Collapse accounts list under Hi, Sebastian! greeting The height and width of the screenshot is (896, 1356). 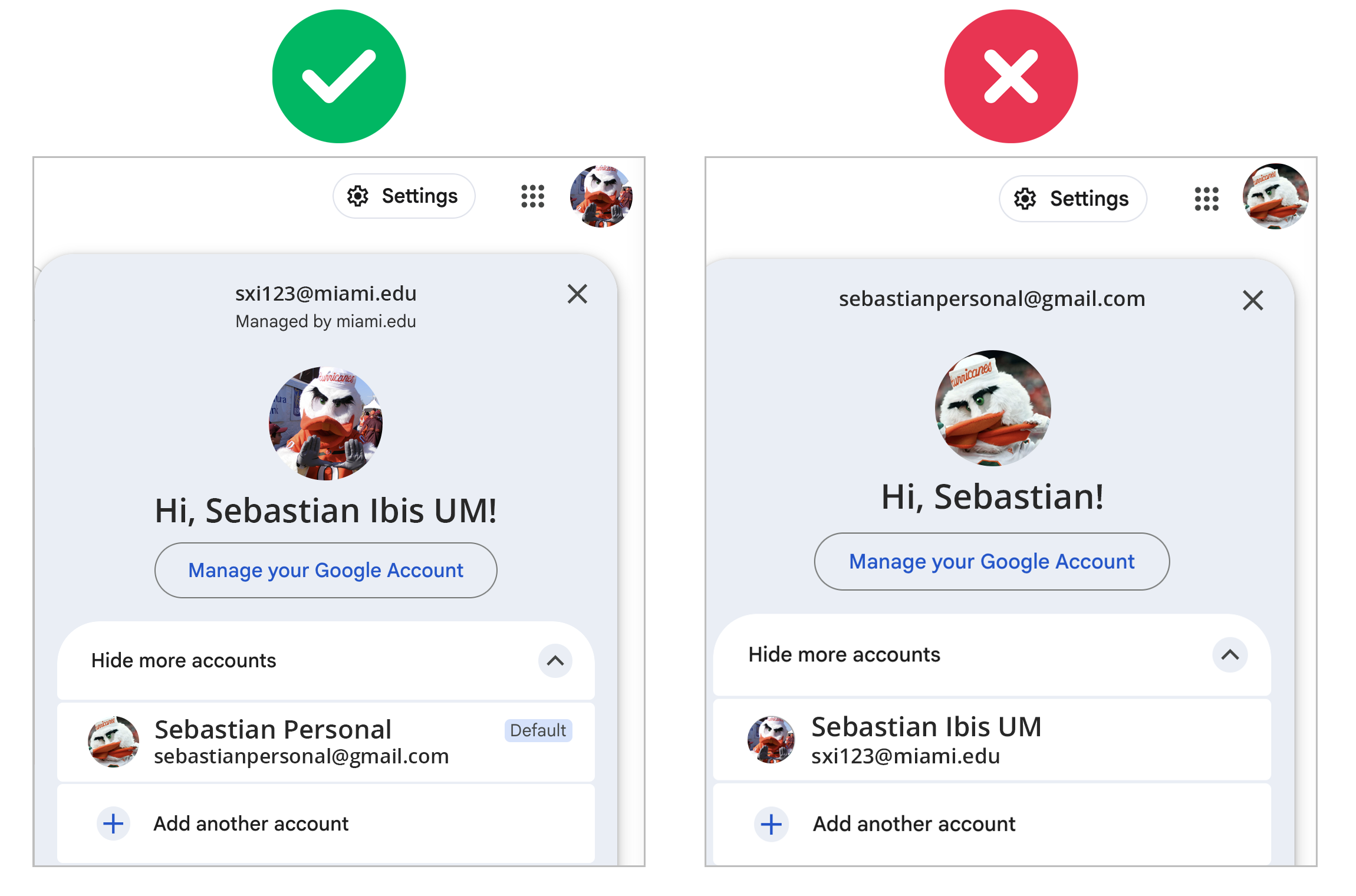(1230, 655)
